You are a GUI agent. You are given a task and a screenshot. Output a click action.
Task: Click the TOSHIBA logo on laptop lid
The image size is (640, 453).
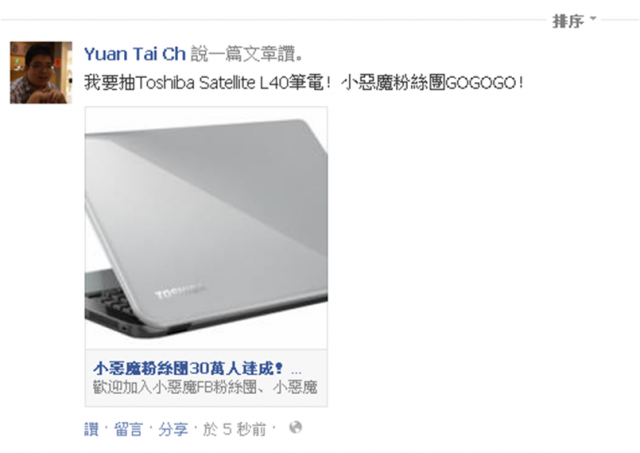tap(179, 291)
